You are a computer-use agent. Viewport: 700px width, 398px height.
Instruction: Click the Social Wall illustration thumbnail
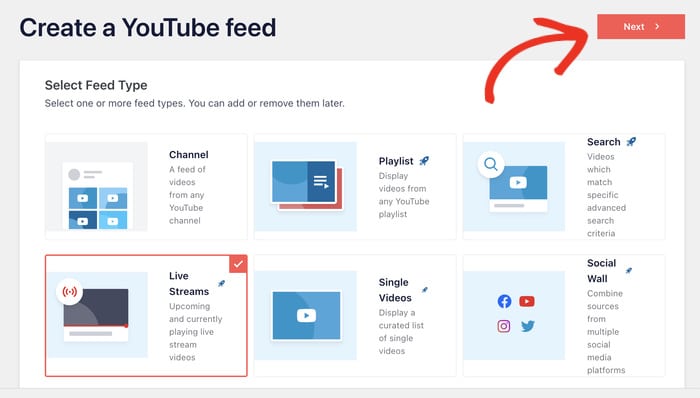coord(514,315)
